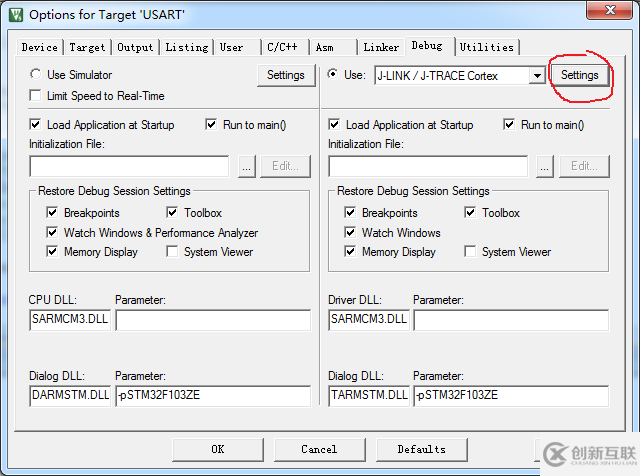Open the Output tab

[135, 47]
